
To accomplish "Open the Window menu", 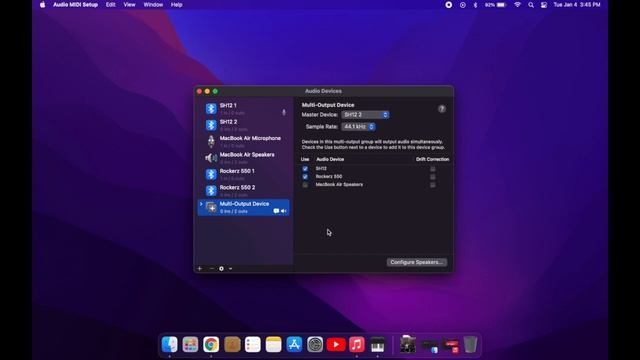I will [153, 5].
